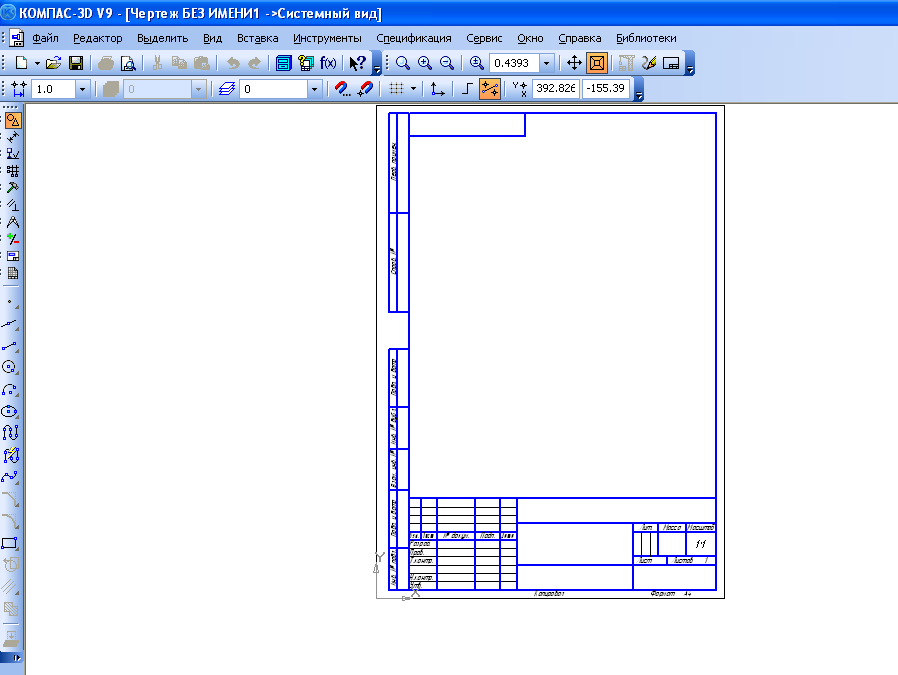Open the greyed-out view state dropdown
This screenshot has width=898, height=675.
tap(198, 89)
